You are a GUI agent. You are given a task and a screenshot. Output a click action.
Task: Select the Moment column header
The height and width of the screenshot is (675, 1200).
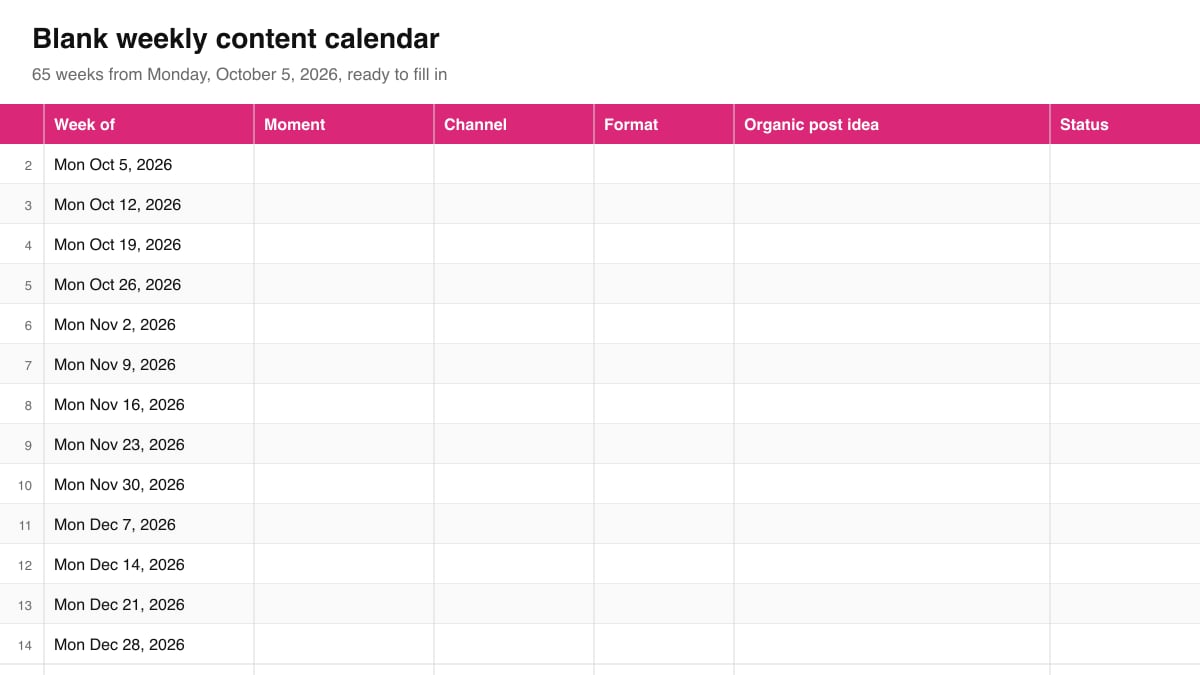point(344,124)
